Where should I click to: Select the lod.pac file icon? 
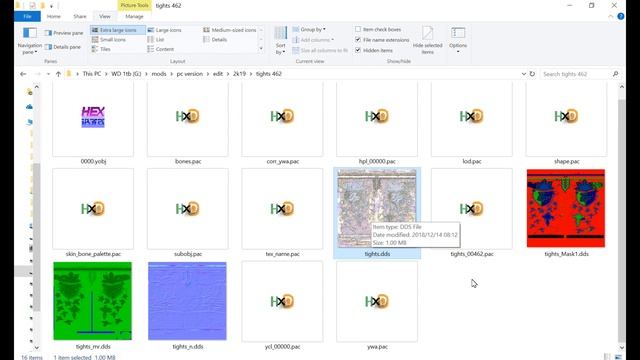coord(471,117)
